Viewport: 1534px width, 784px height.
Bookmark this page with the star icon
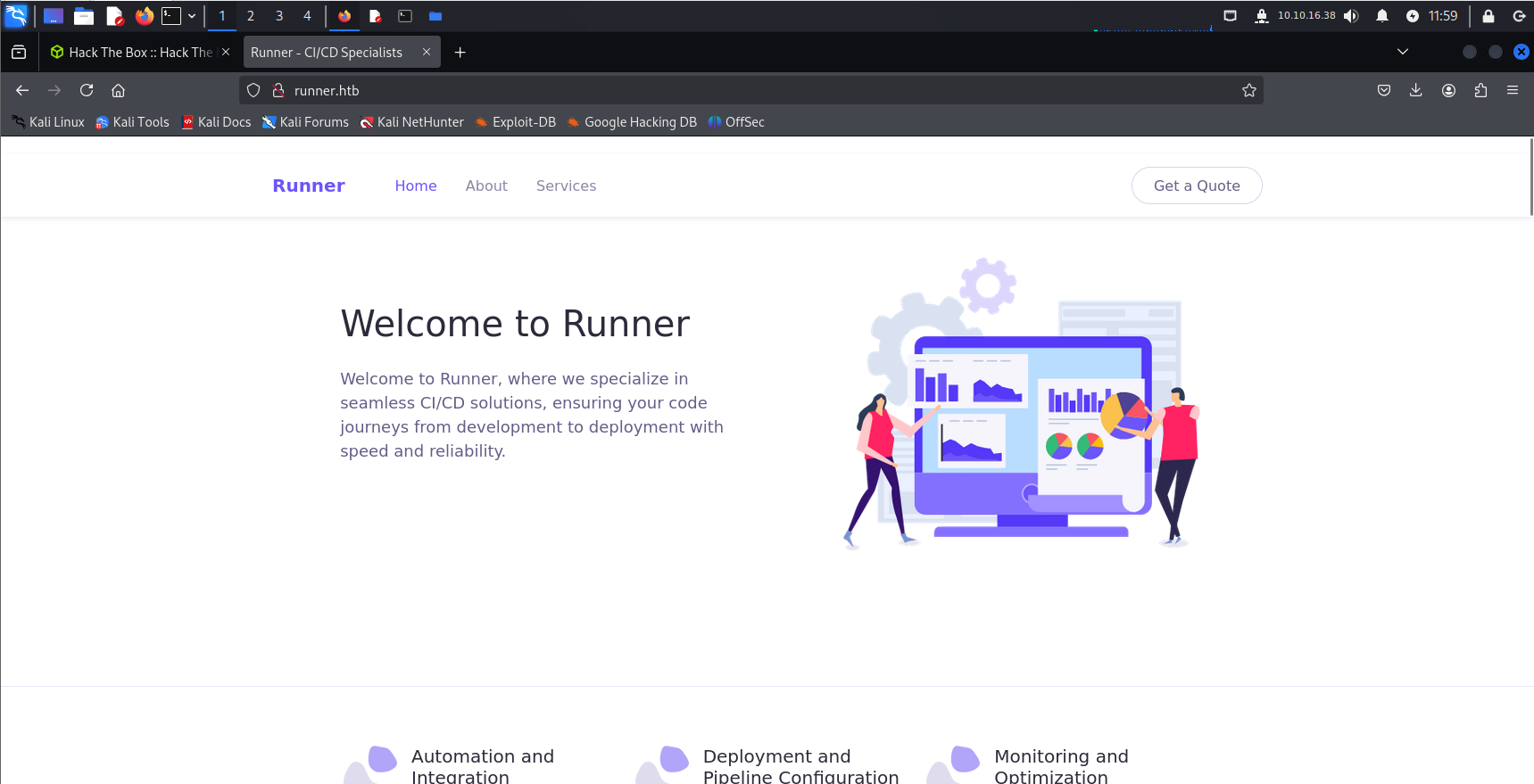click(x=1248, y=90)
